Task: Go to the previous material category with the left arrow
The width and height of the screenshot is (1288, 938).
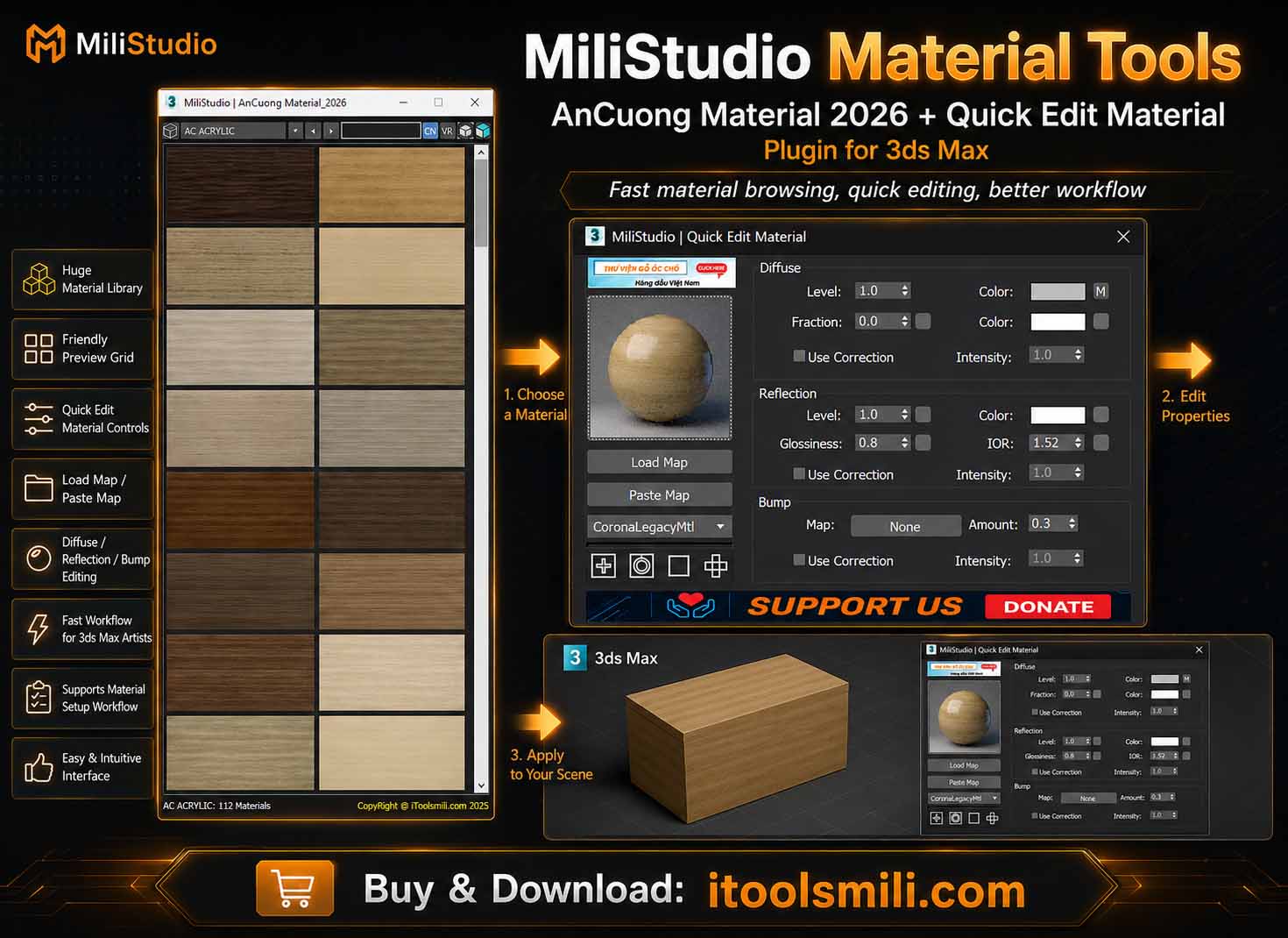Action: coord(313,131)
